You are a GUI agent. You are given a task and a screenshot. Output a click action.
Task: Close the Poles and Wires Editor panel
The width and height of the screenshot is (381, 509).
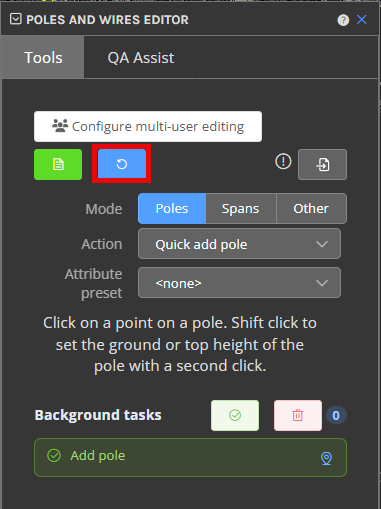pos(362,20)
